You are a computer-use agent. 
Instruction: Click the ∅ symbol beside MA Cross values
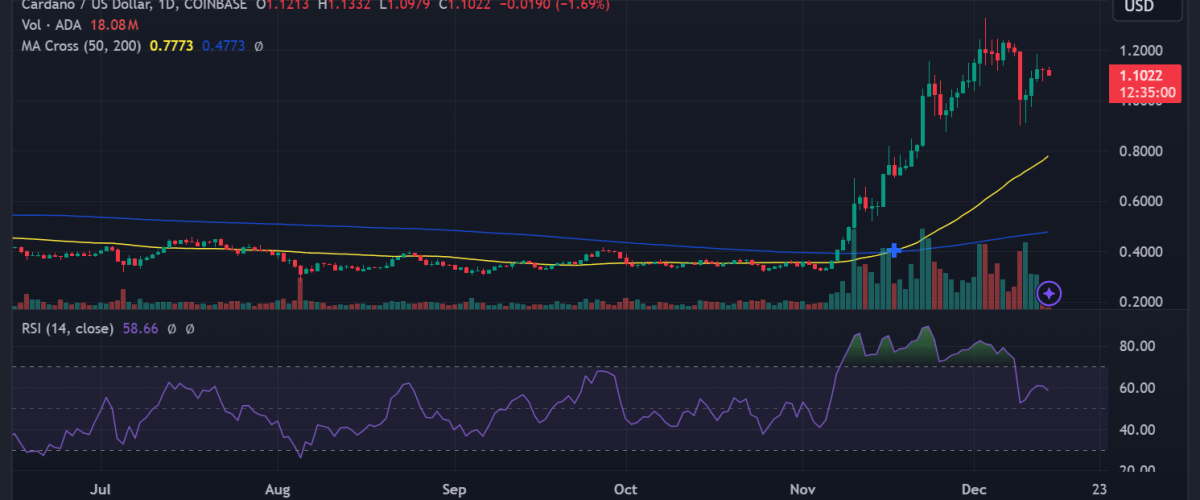point(258,46)
